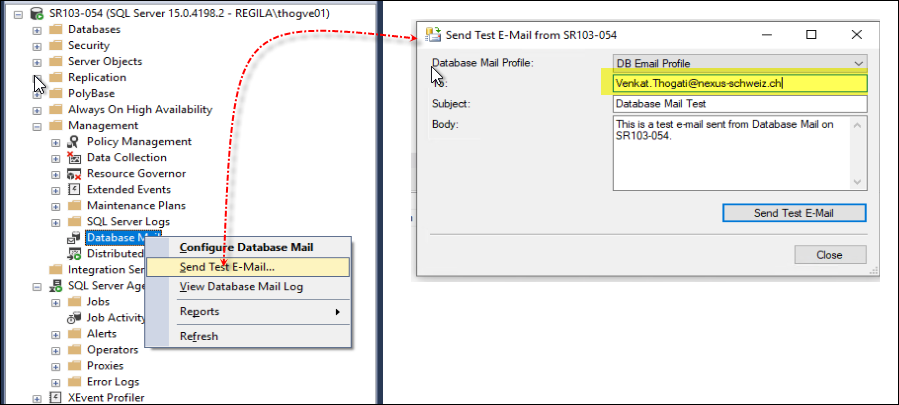The image size is (899, 405).
Task: Expand the Extended Events node
Action: [55, 190]
